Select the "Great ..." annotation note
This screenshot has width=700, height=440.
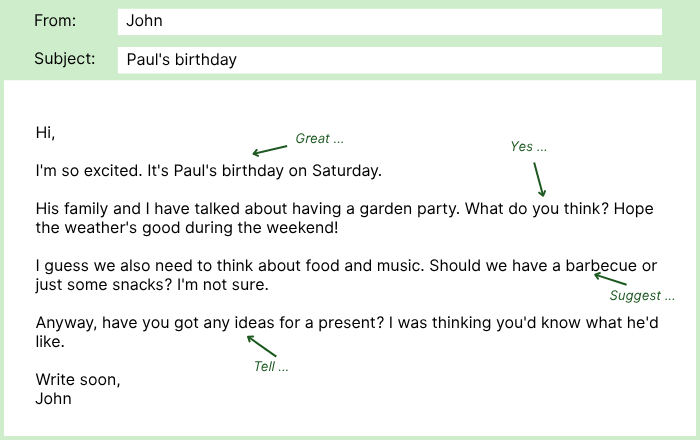coord(319,139)
